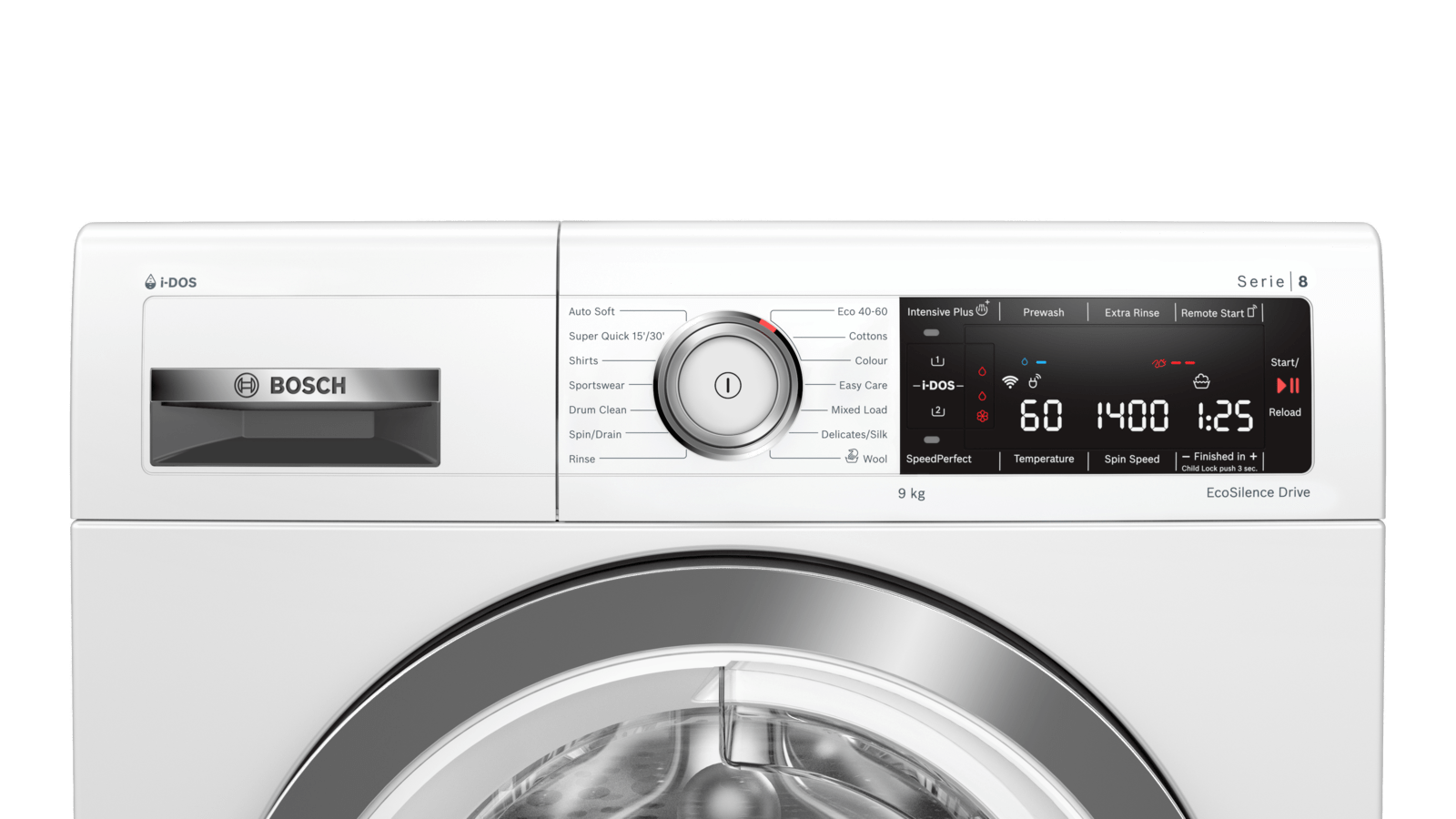The image size is (1456, 819).
Task: Activate the Remote Start option
Action: pos(1212,313)
